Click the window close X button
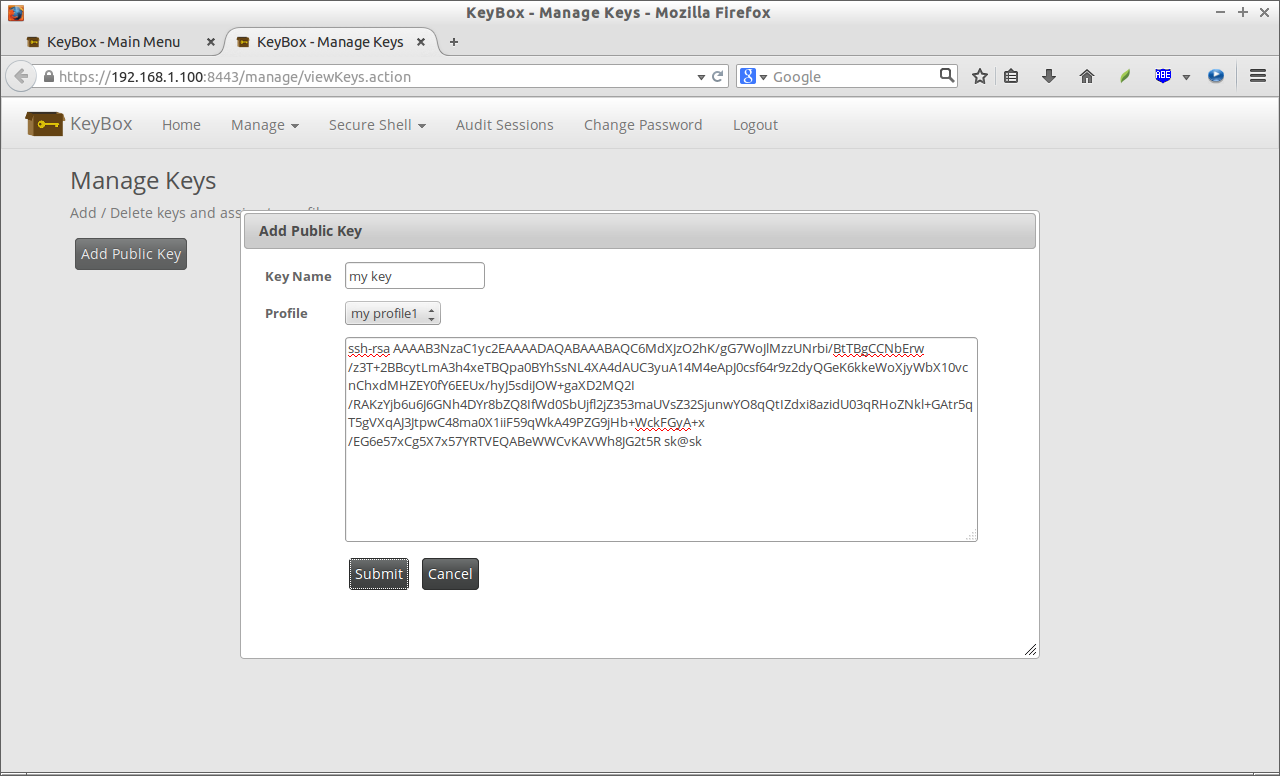 coord(1264,13)
